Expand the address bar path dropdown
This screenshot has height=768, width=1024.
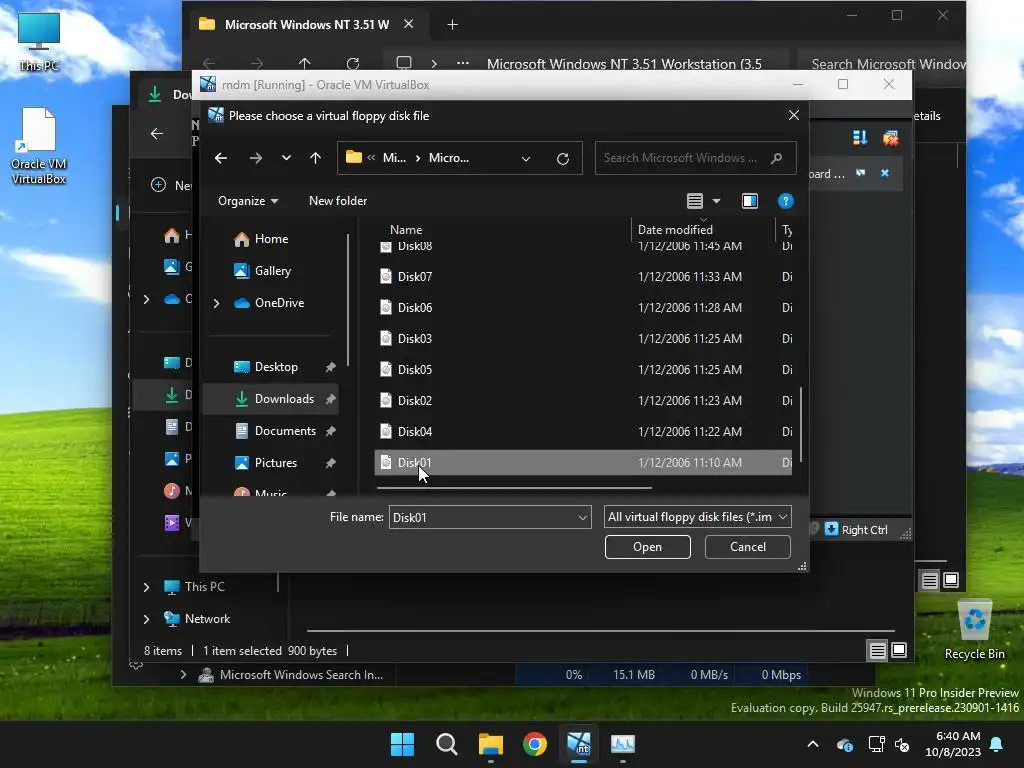(526, 159)
